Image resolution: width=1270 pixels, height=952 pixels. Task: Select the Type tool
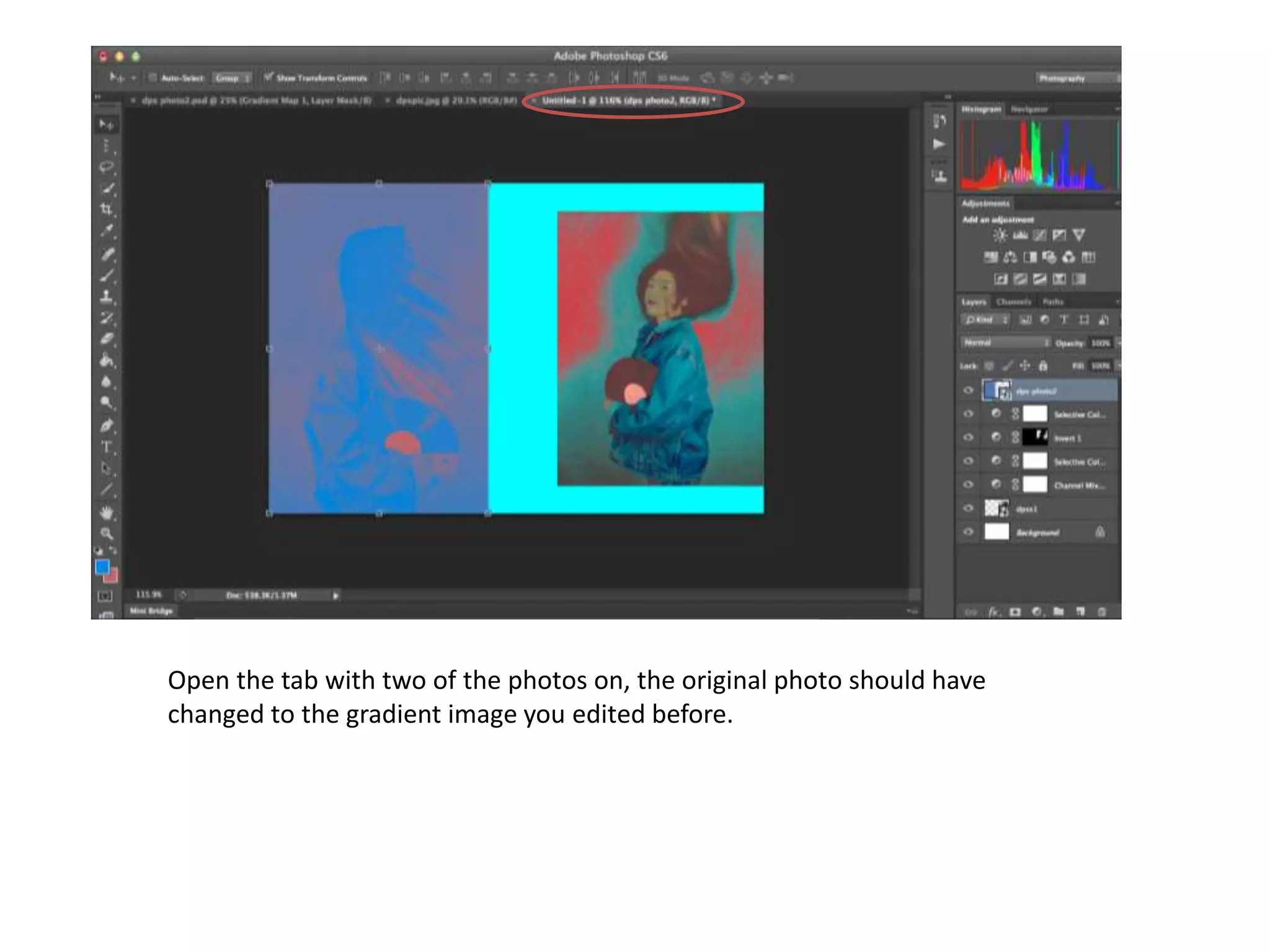tap(107, 447)
